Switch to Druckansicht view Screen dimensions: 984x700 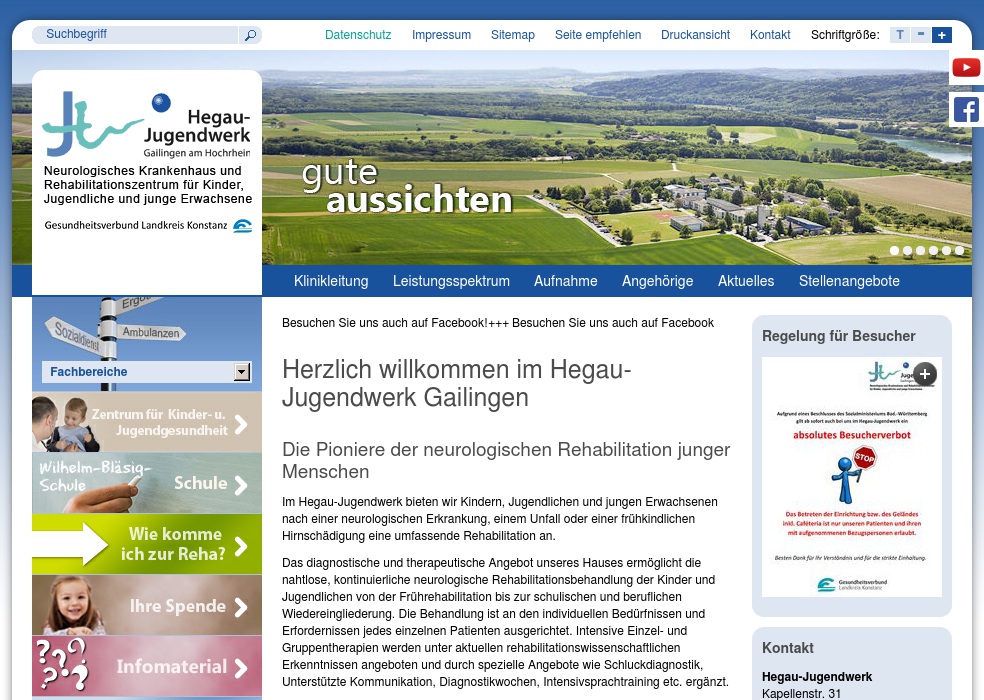tap(695, 34)
